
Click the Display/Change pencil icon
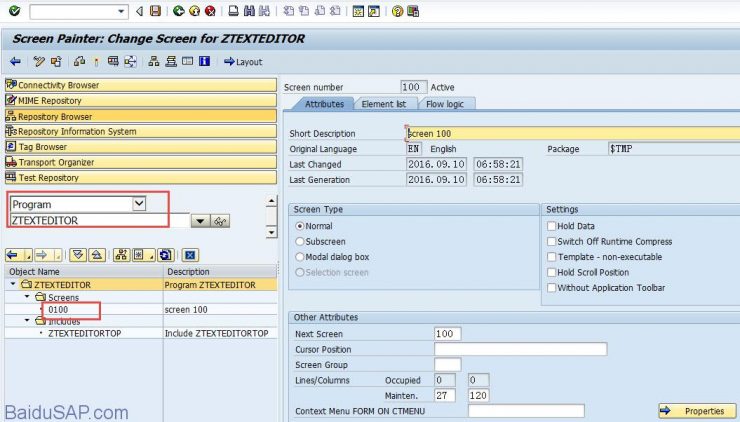39,61
